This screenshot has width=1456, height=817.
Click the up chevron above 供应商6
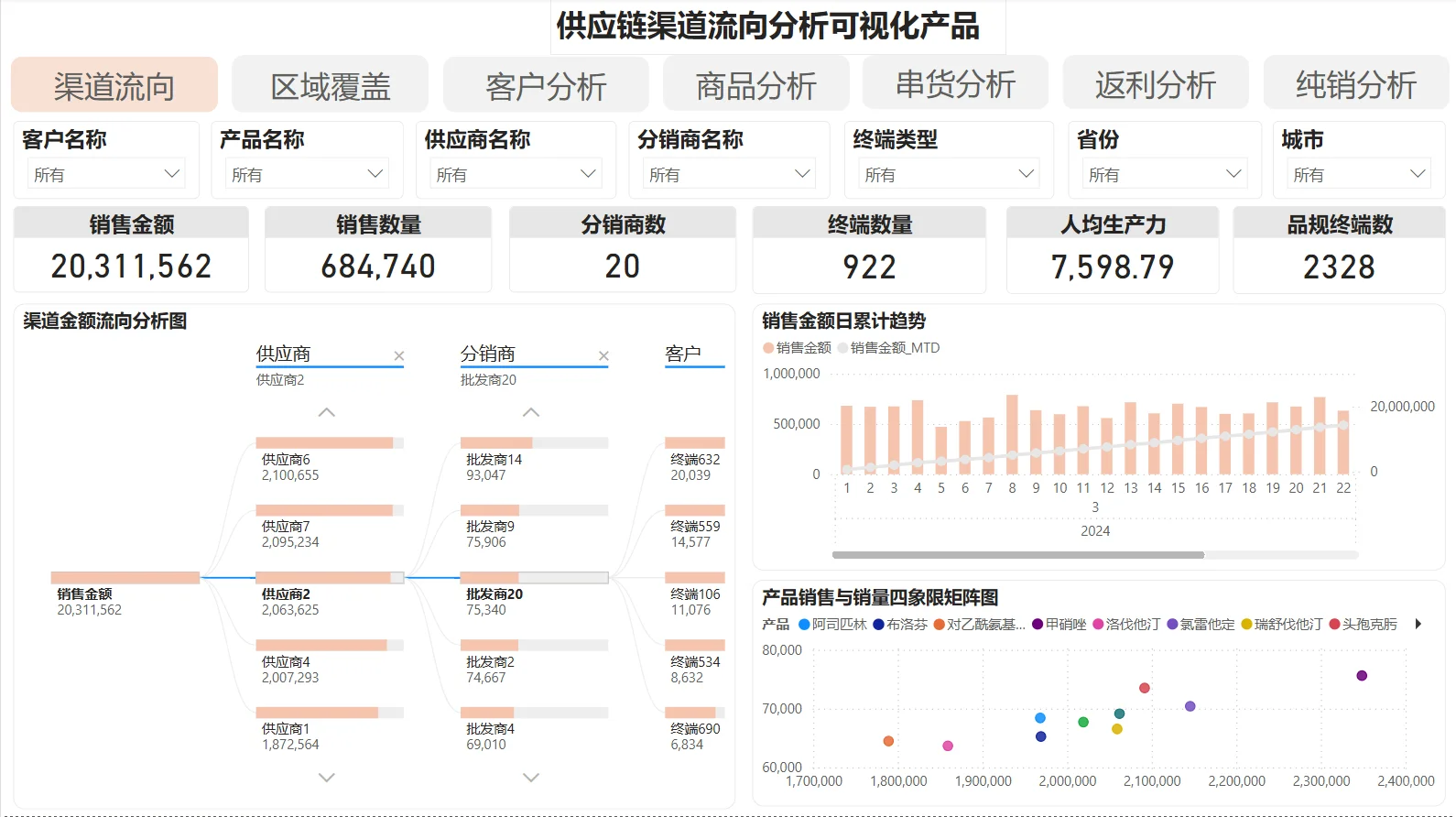[327, 412]
